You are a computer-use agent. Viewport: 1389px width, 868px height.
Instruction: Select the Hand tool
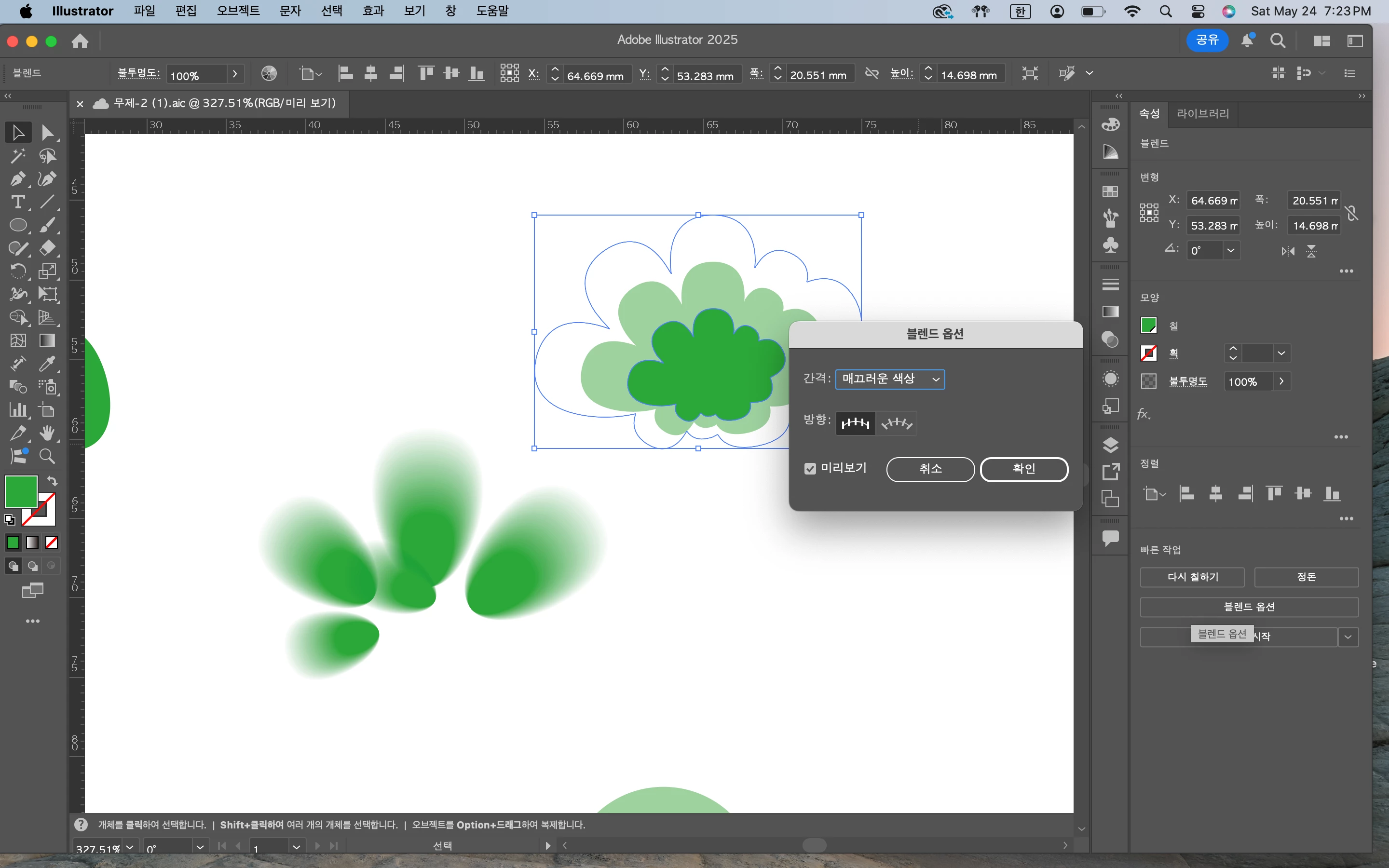point(47,434)
